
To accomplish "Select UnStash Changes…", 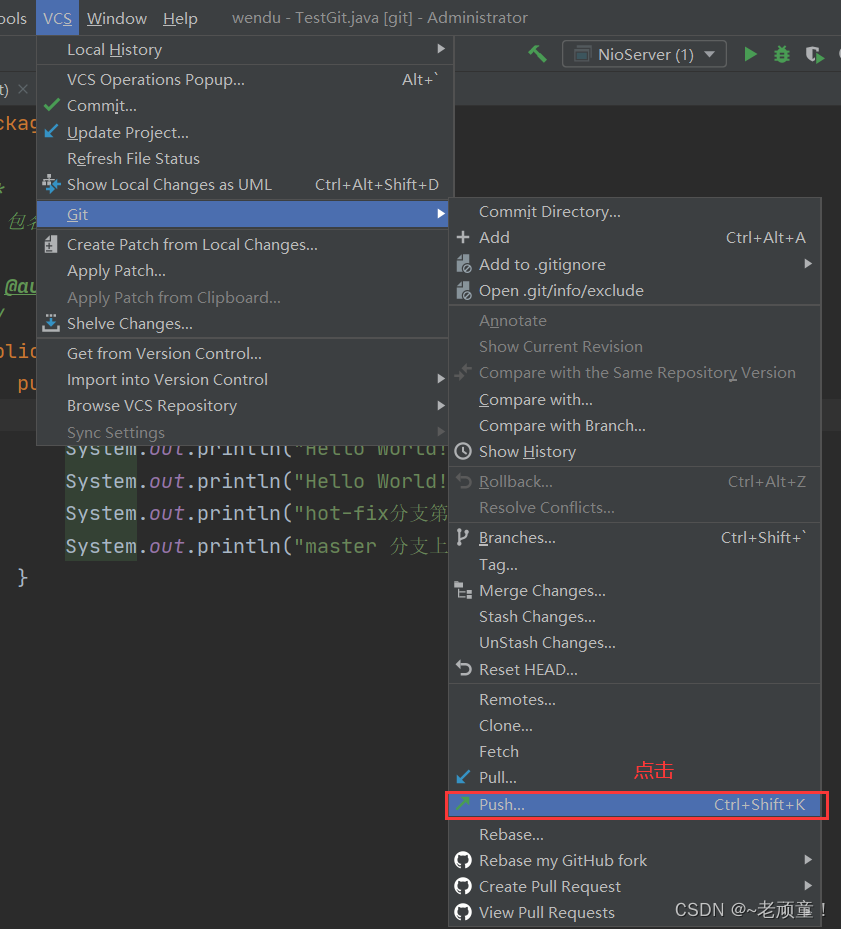I will (635, 643).
